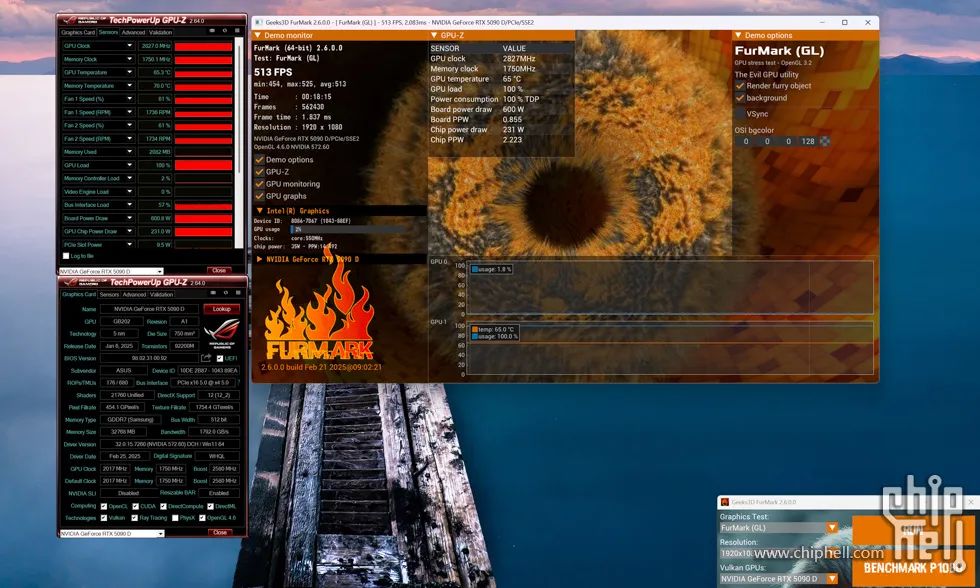Screen dimensions: 980x588
Task: Click the first OSI bgcolor value field
Action: (x=746, y=141)
